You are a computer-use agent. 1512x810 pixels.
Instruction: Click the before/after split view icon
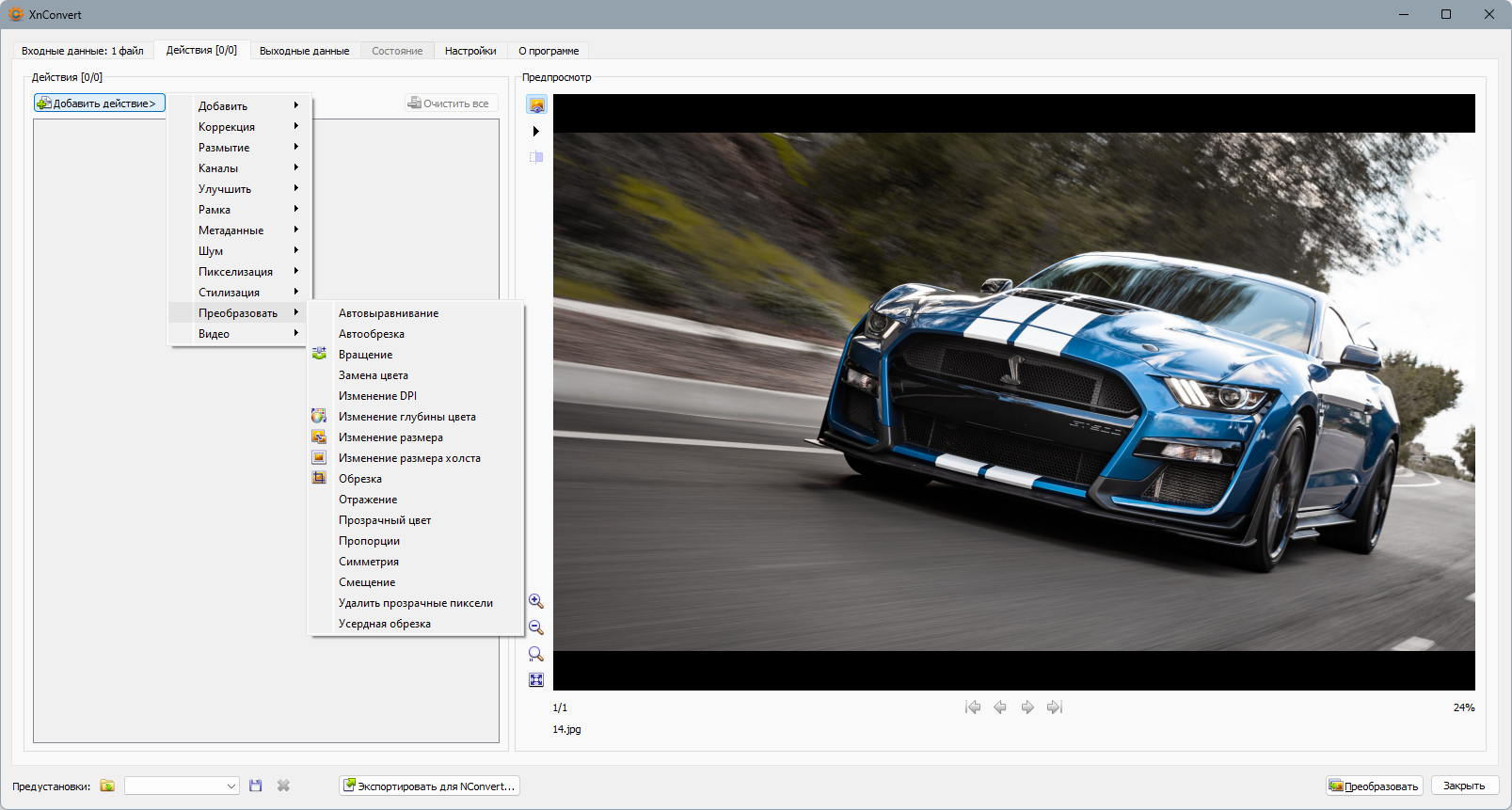point(536,157)
